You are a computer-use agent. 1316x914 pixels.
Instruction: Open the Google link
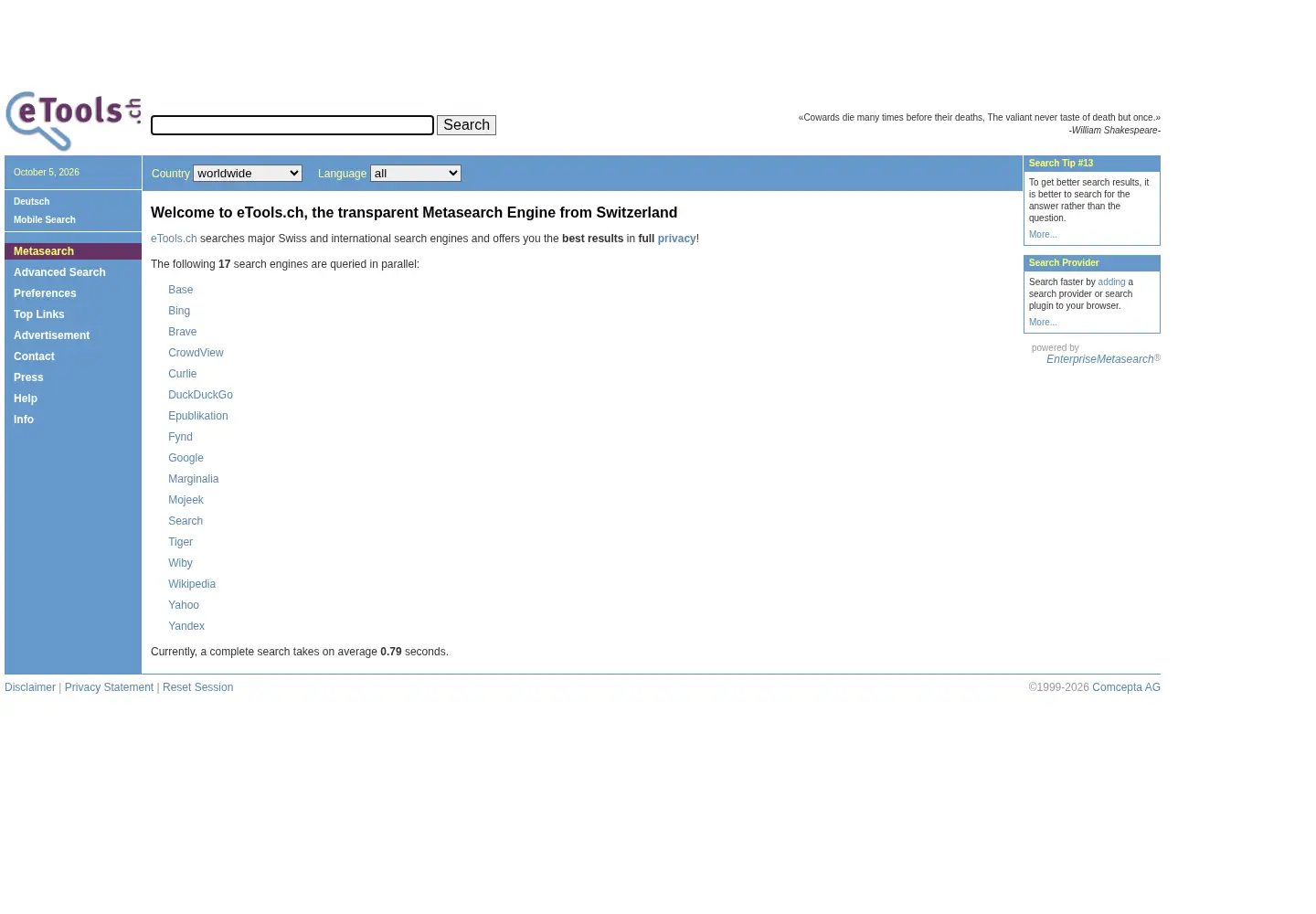pyautogui.click(x=186, y=458)
